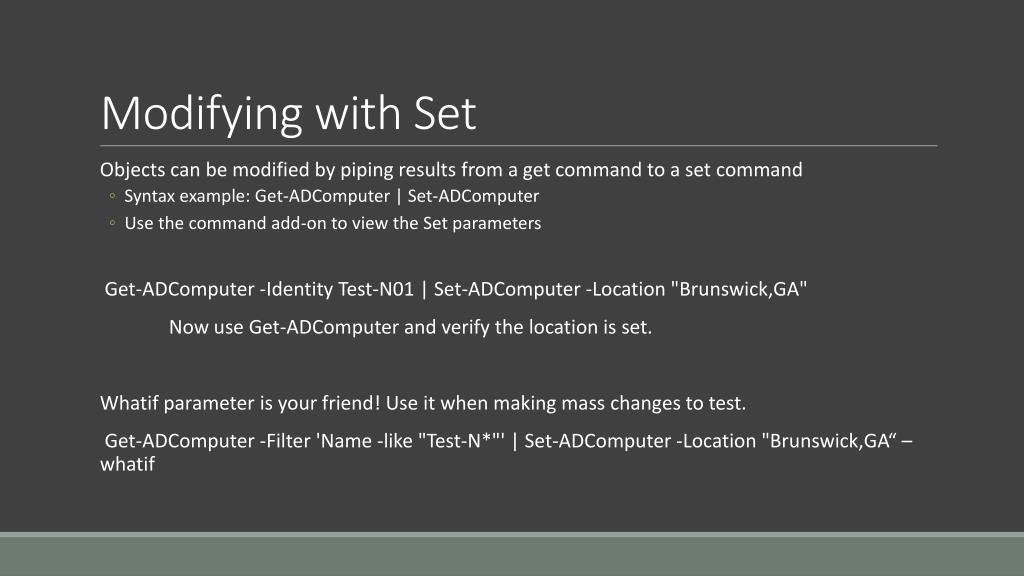Click the "Whatif parameter is your friend!" sentence
Image resolution: width=1024 pixels, height=576 pixels.
[x=240, y=403]
